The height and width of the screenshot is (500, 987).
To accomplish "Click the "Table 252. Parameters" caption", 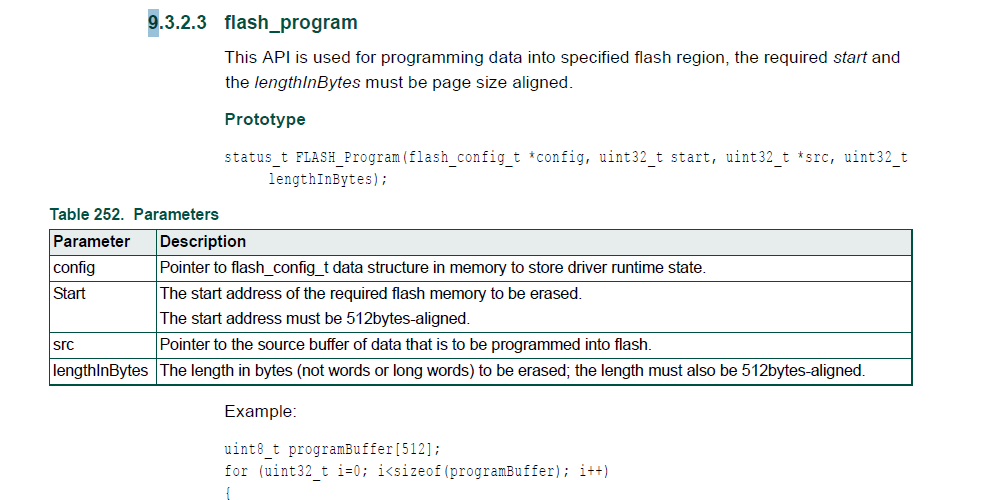I will pyautogui.click(x=134, y=214).
